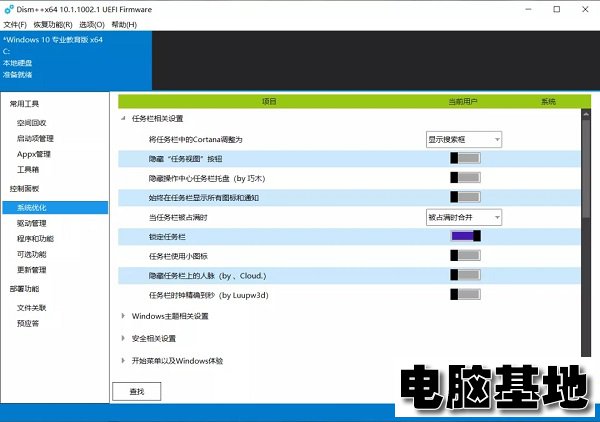Click 常用工具 category heading
Screen dimensions: 600x422
tap(24, 104)
